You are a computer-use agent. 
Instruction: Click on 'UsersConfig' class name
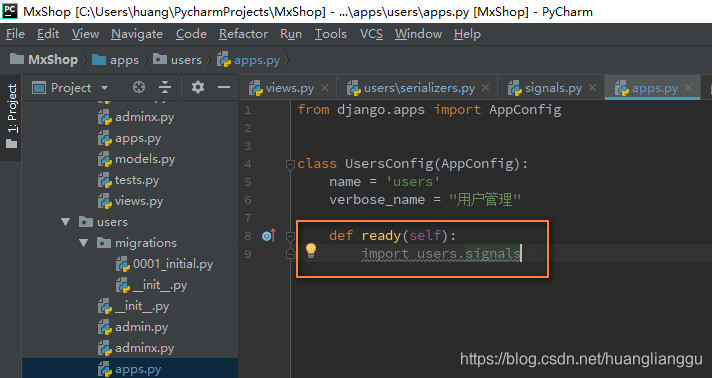tap(389, 164)
